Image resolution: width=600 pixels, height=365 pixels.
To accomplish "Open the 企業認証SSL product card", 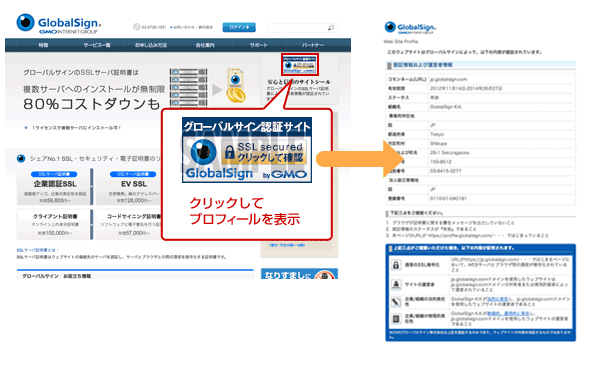I will [x=55, y=187].
